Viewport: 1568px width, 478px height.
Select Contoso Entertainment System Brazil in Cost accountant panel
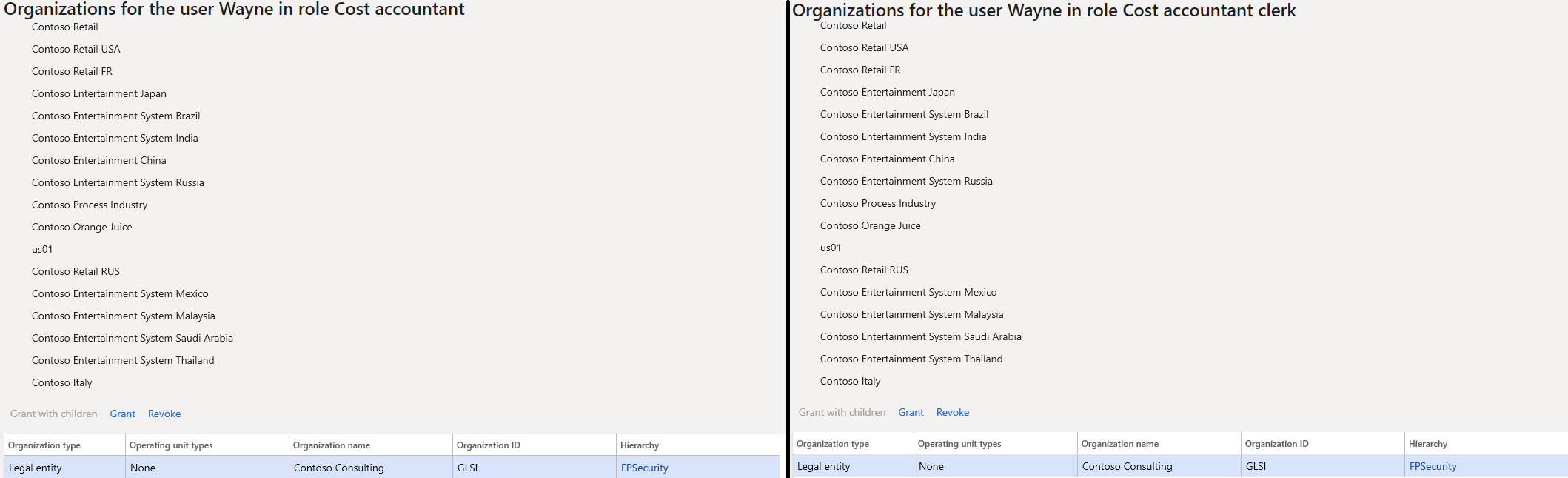[116, 116]
